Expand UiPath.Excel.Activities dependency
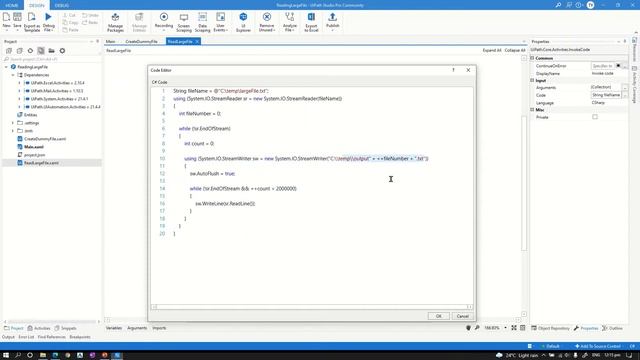The width and height of the screenshot is (640, 360). 19,83
